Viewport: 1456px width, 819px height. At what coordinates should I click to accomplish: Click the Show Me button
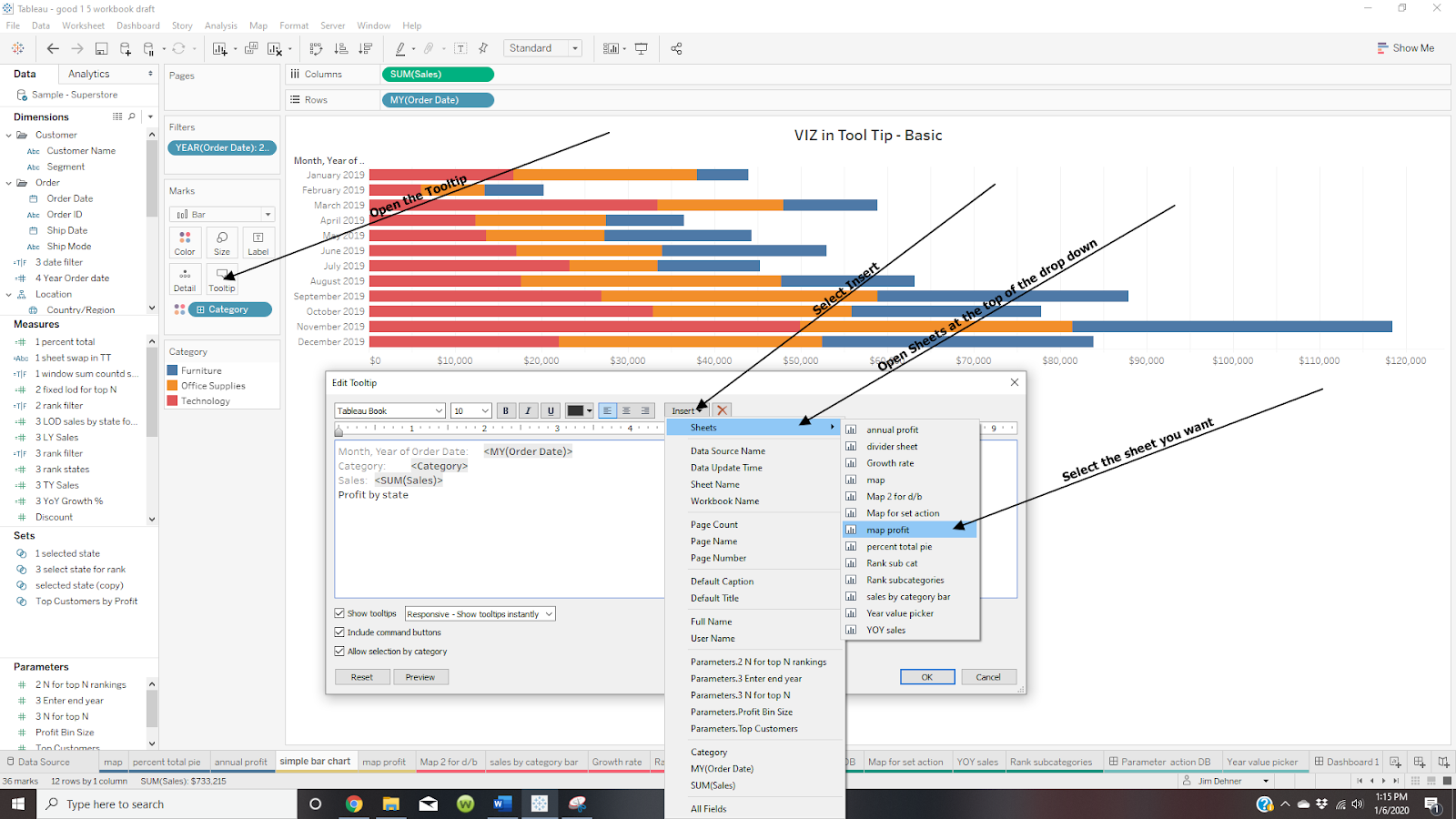[x=1406, y=47]
